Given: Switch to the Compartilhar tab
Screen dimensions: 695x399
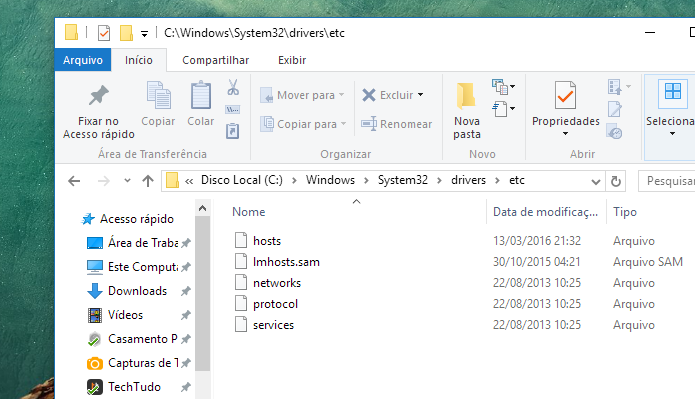Looking at the screenshot, I should [x=215, y=60].
